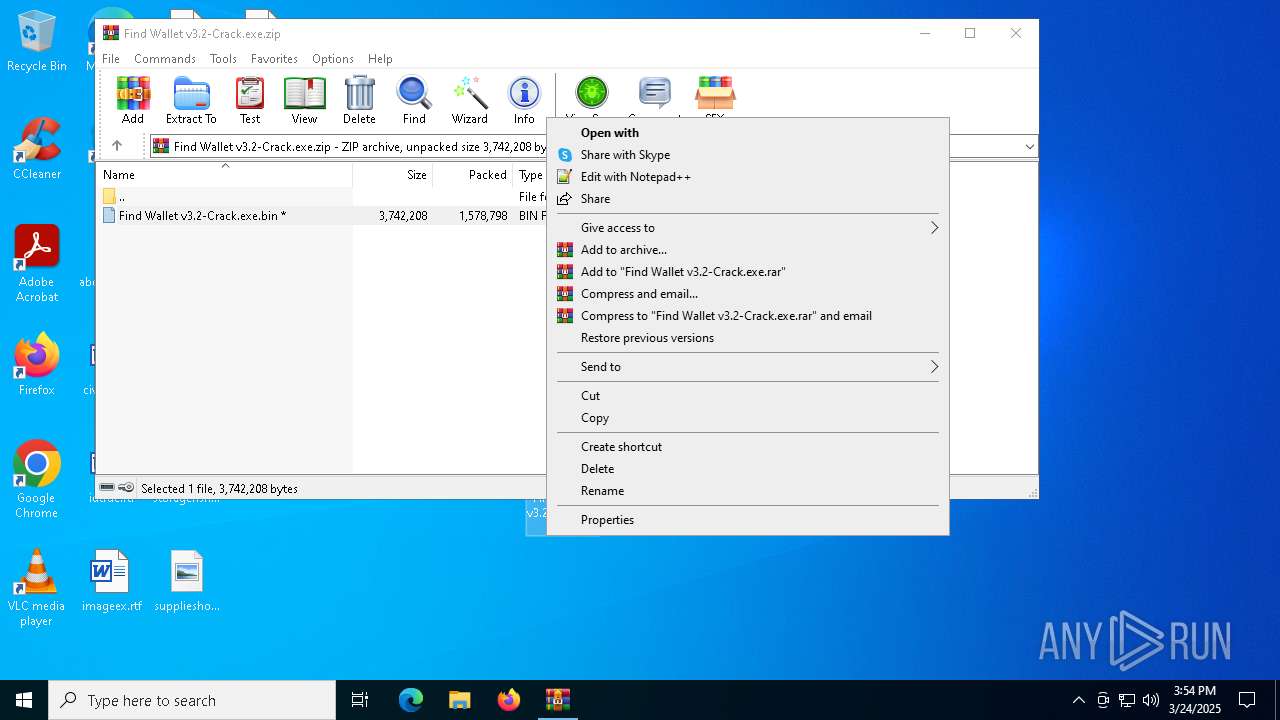This screenshot has width=1280, height=720.
Task: Click the Delete toolbar icon
Action: click(x=359, y=100)
